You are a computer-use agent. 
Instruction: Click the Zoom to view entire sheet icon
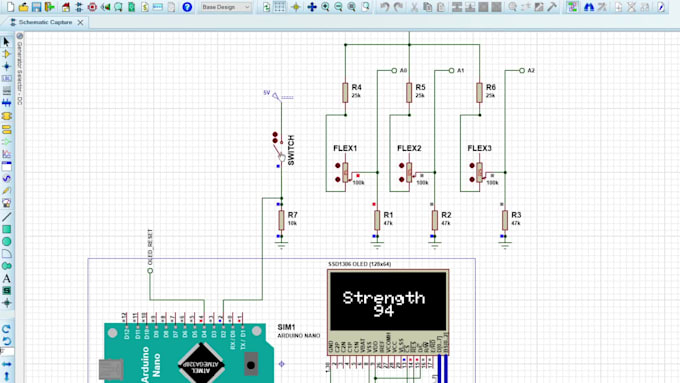pyautogui.click(x=352, y=7)
